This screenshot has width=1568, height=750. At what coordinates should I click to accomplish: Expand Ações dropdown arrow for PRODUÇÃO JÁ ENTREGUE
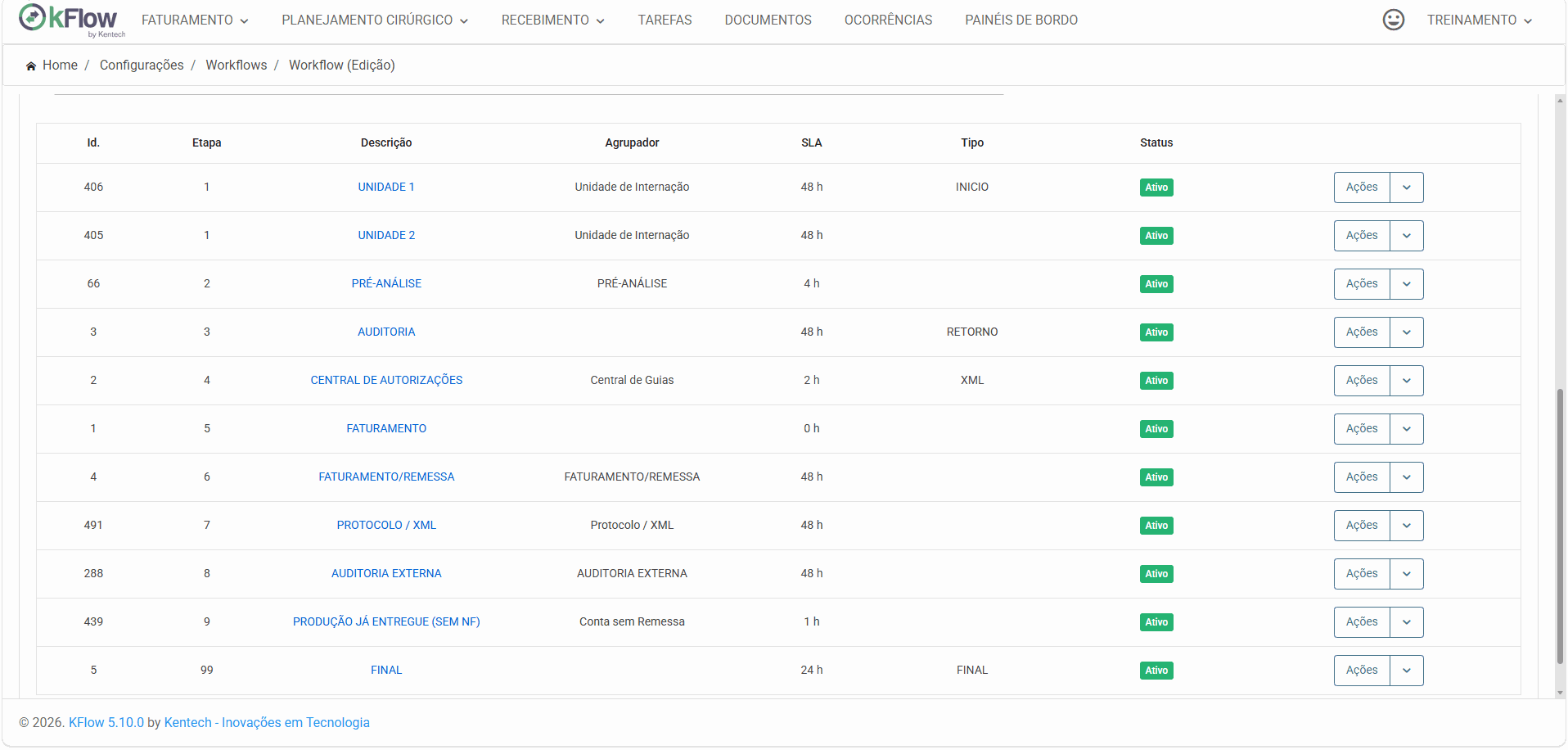1407,622
